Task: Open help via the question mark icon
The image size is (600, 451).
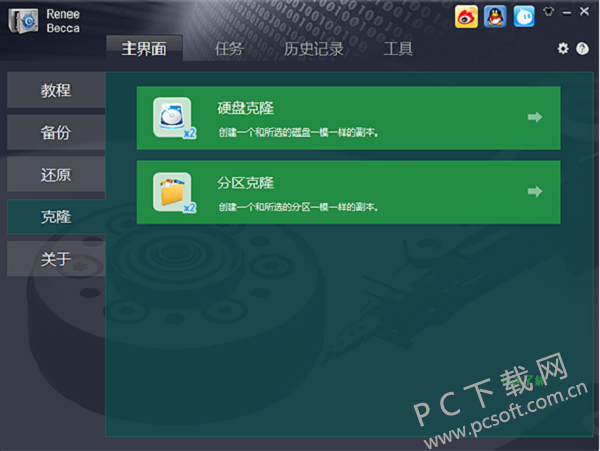Action: pos(582,49)
